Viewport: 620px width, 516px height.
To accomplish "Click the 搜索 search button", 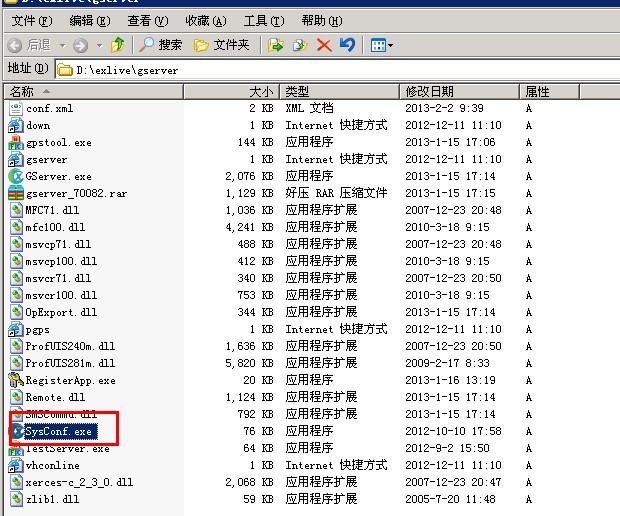I will (161, 45).
